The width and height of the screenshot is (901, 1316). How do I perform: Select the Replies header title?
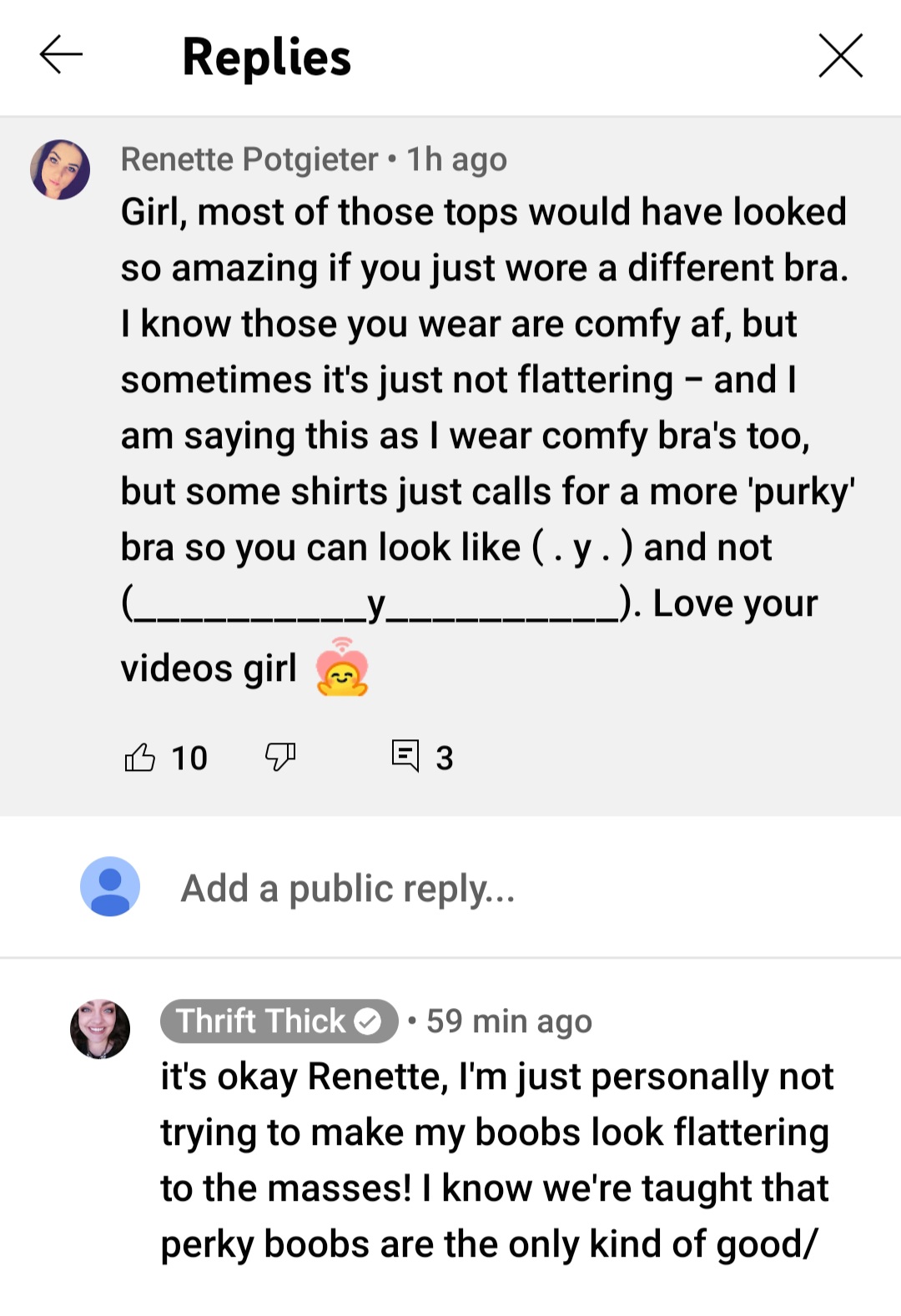click(267, 57)
